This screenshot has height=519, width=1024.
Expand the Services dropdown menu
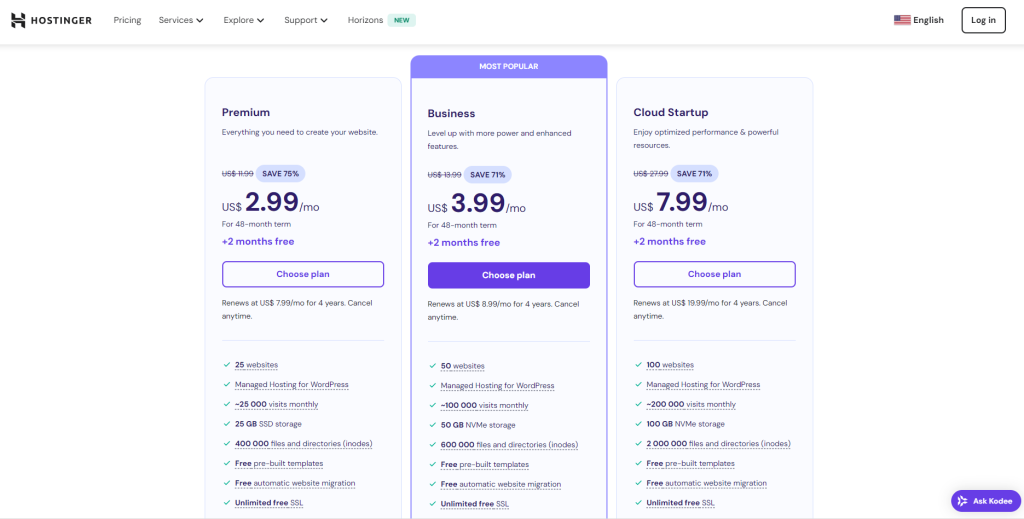[181, 20]
